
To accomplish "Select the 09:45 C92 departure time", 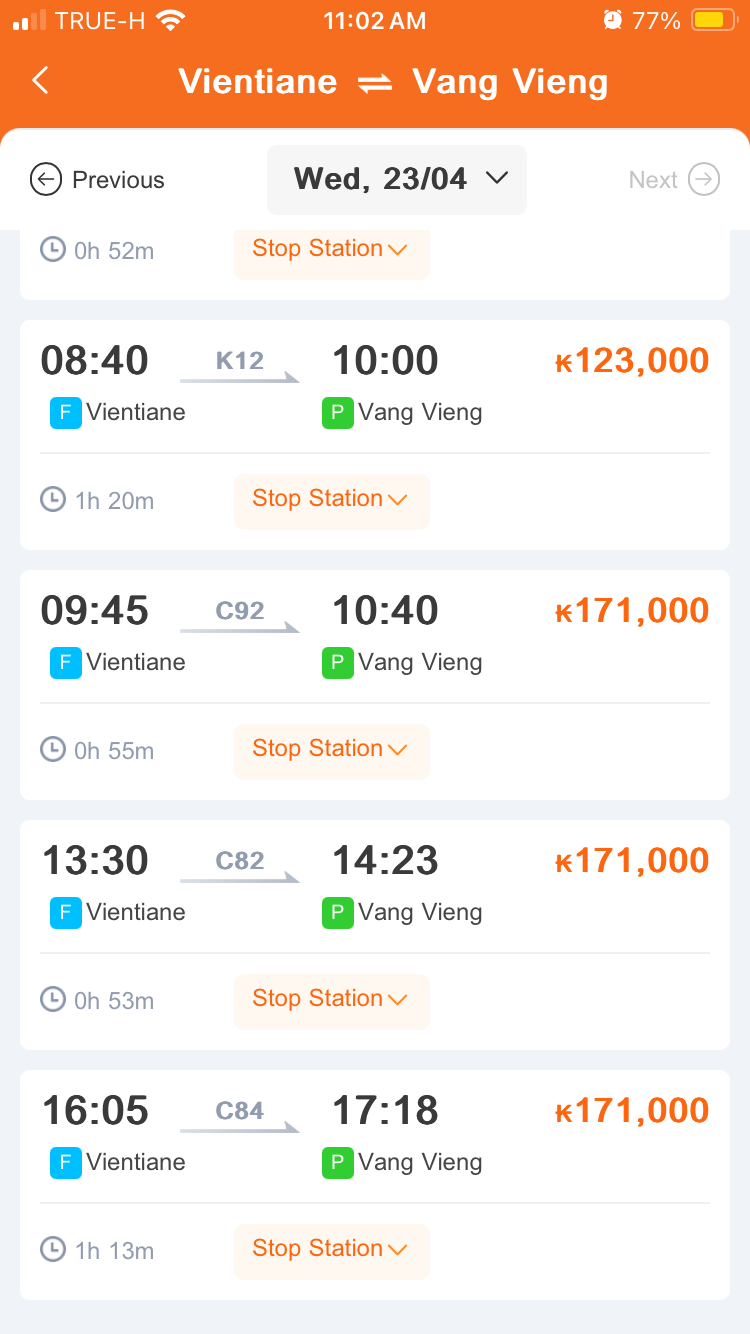I will (95, 611).
